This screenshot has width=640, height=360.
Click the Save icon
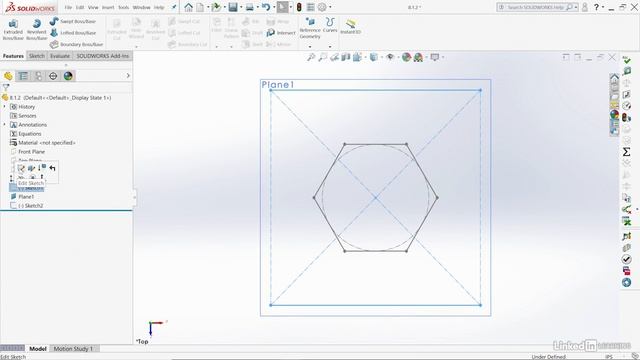(x=233, y=7)
